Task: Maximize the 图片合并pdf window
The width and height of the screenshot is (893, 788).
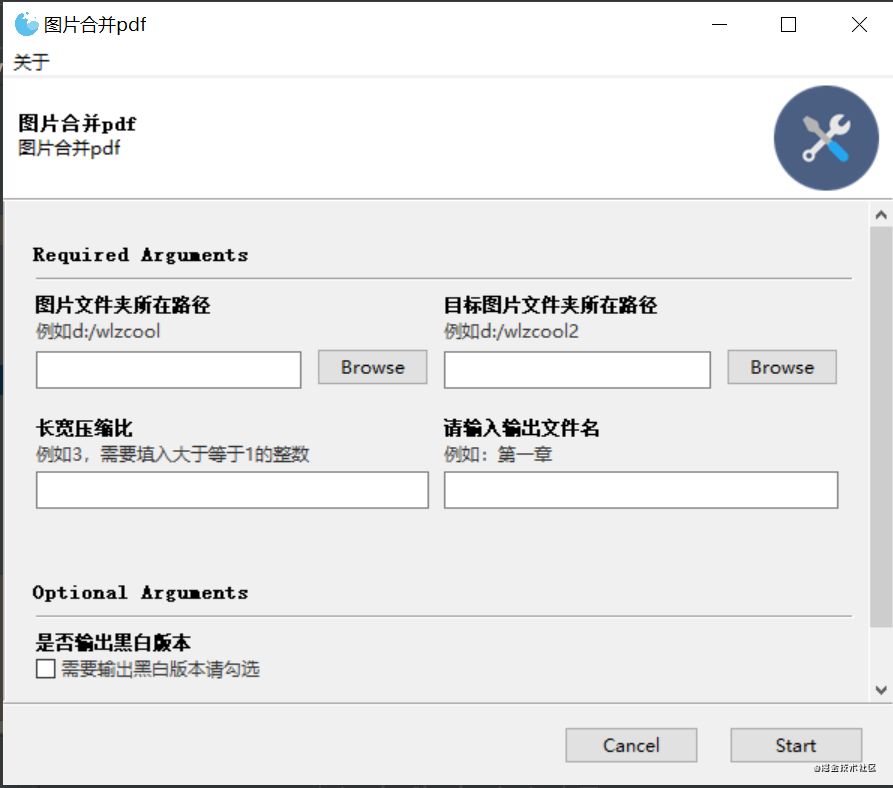Action: pyautogui.click(x=788, y=24)
